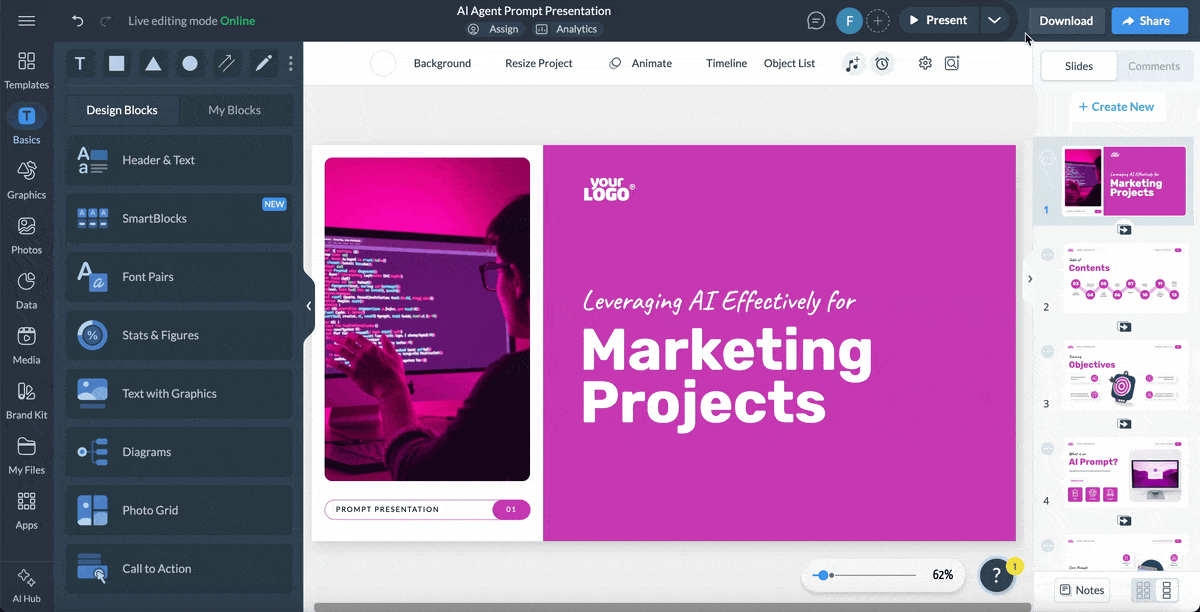Select the pen drawing tool
This screenshot has height=612, width=1200.
[x=263, y=64]
